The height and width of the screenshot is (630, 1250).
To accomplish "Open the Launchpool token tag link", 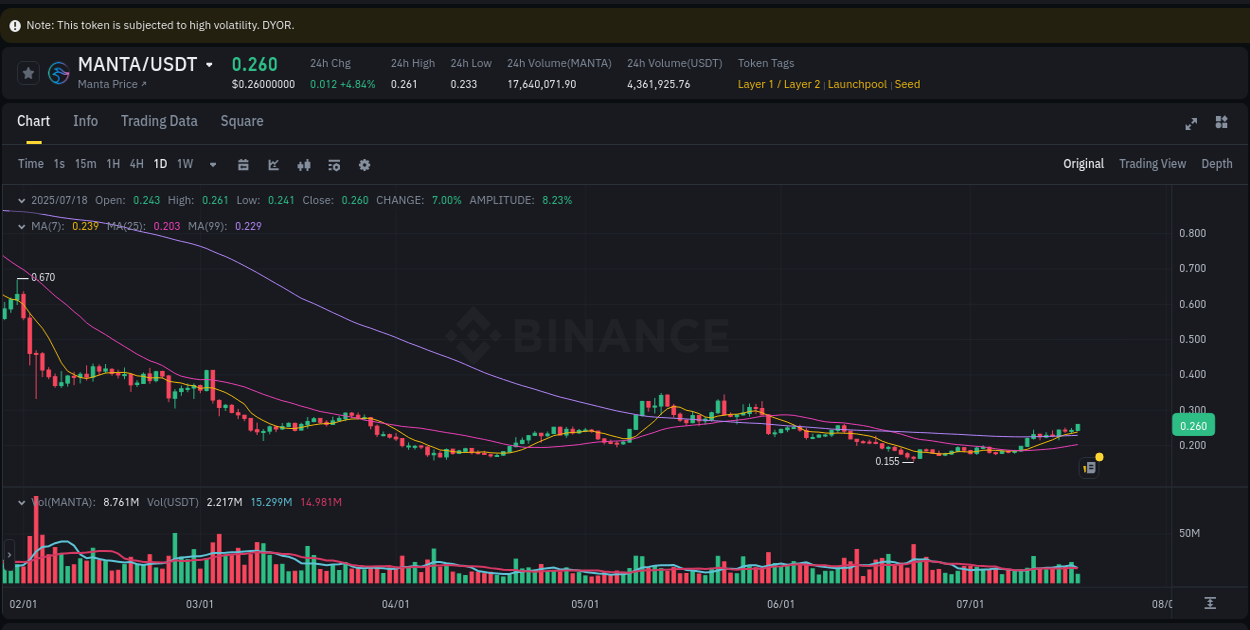I will 857,84.
